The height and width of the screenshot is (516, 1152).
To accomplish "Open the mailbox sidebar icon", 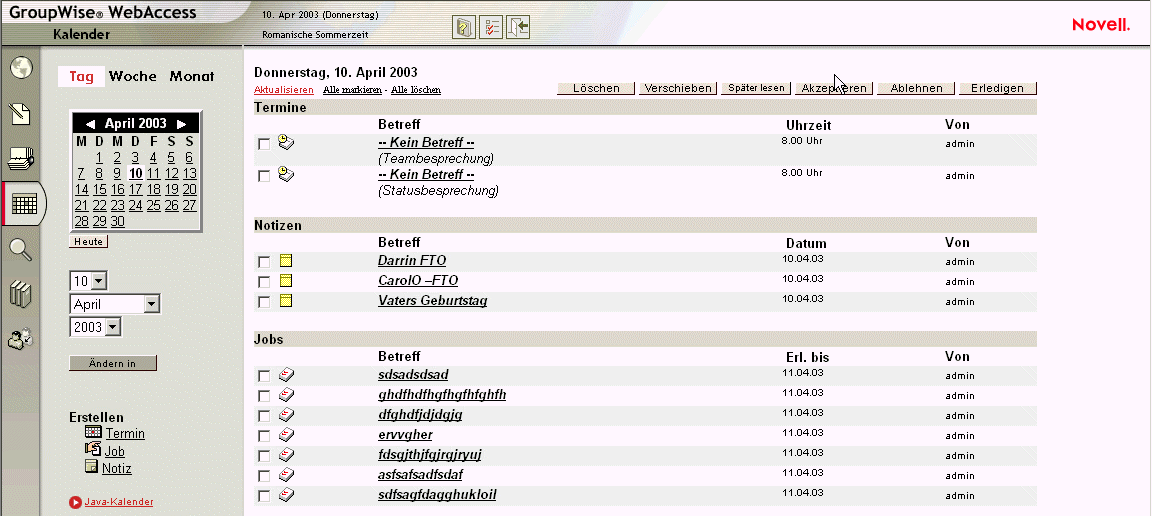I will pos(21,158).
